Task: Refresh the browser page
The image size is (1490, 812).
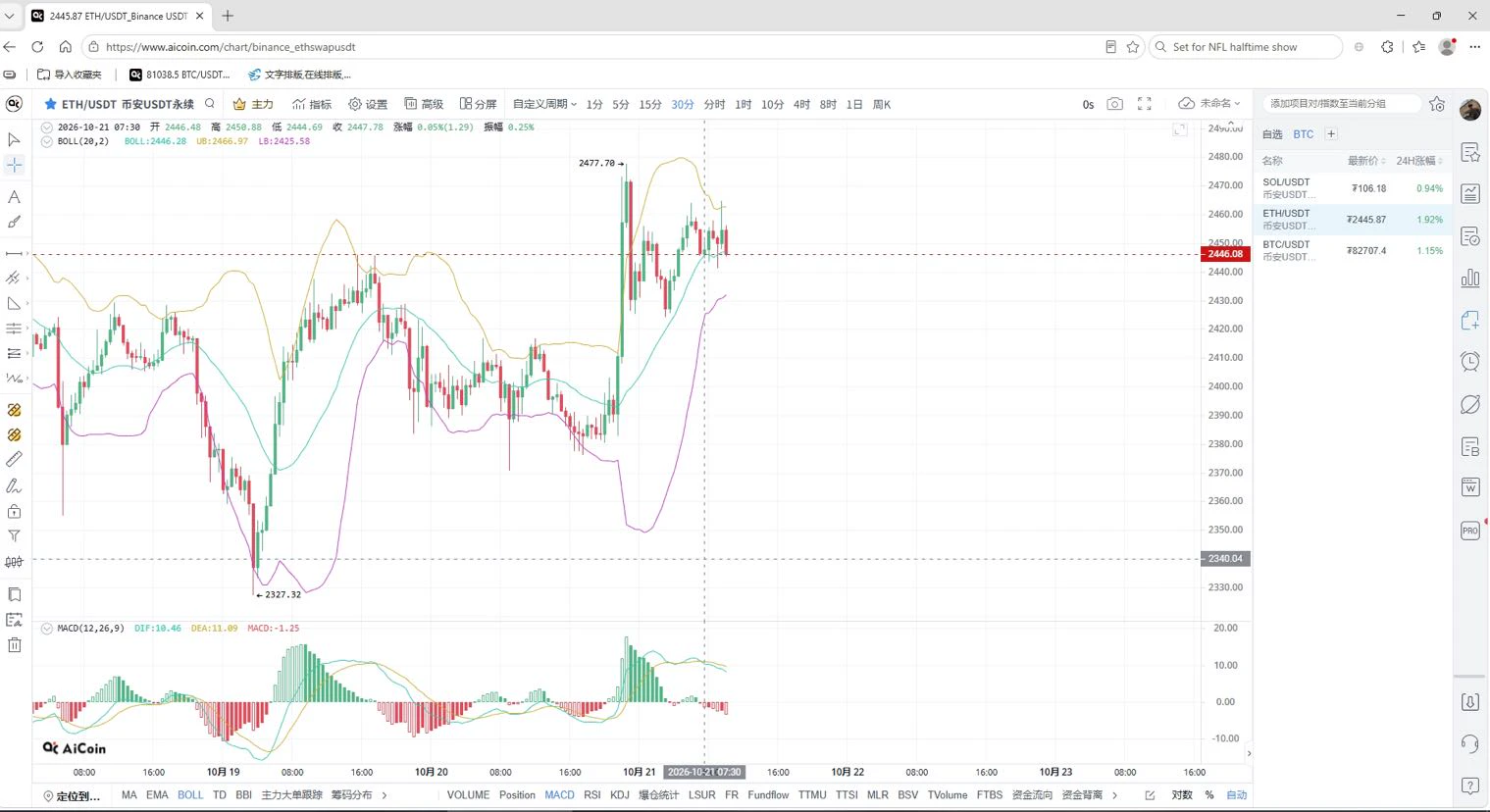Action: (x=37, y=47)
